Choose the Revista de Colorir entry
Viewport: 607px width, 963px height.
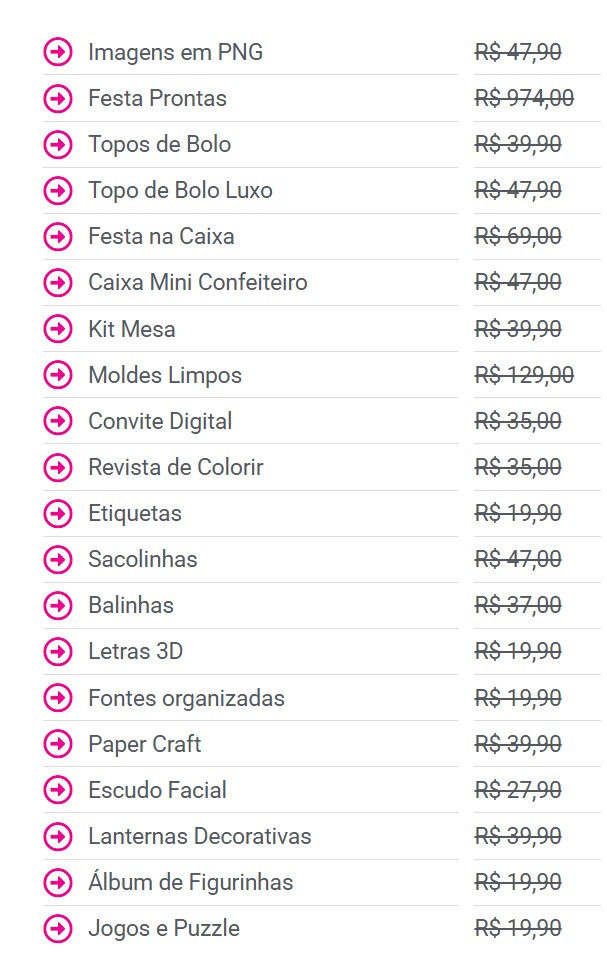click(x=175, y=467)
